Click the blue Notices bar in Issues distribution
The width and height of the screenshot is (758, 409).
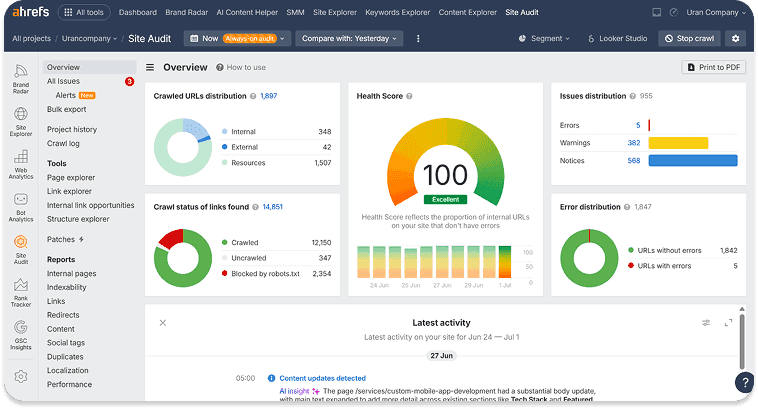[x=693, y=161]
